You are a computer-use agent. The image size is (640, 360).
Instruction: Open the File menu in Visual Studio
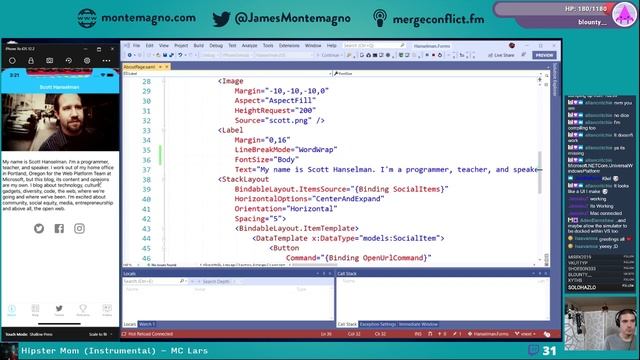[x=136, y=46]
